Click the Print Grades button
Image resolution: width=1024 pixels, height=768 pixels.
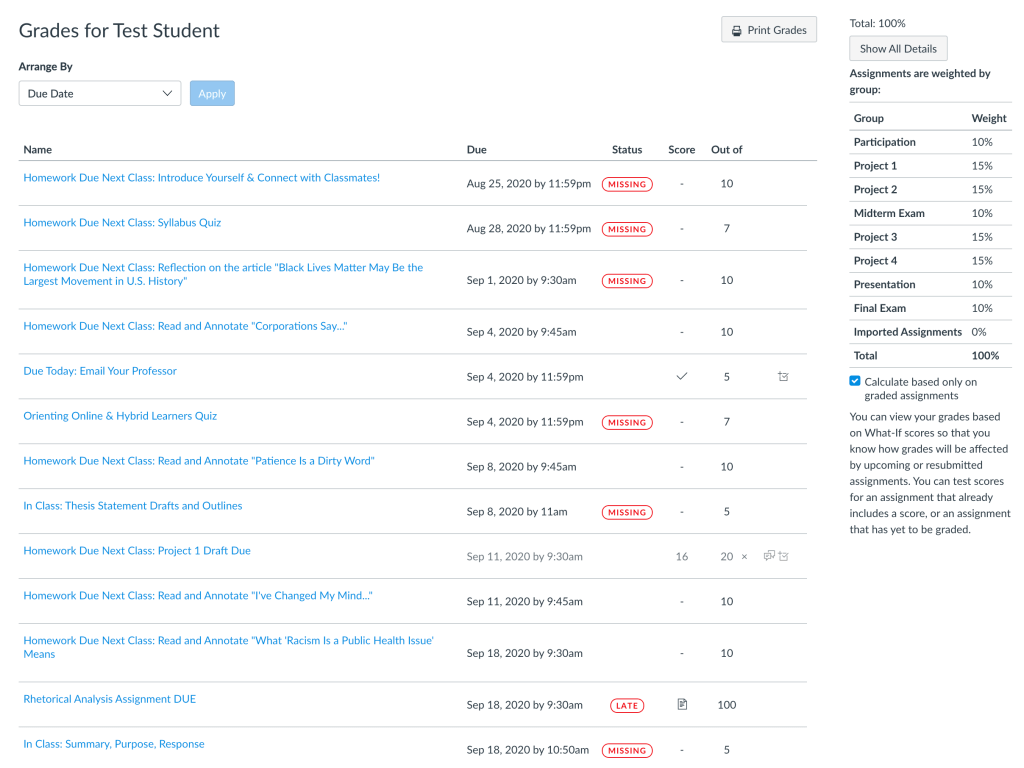point(769,30)
